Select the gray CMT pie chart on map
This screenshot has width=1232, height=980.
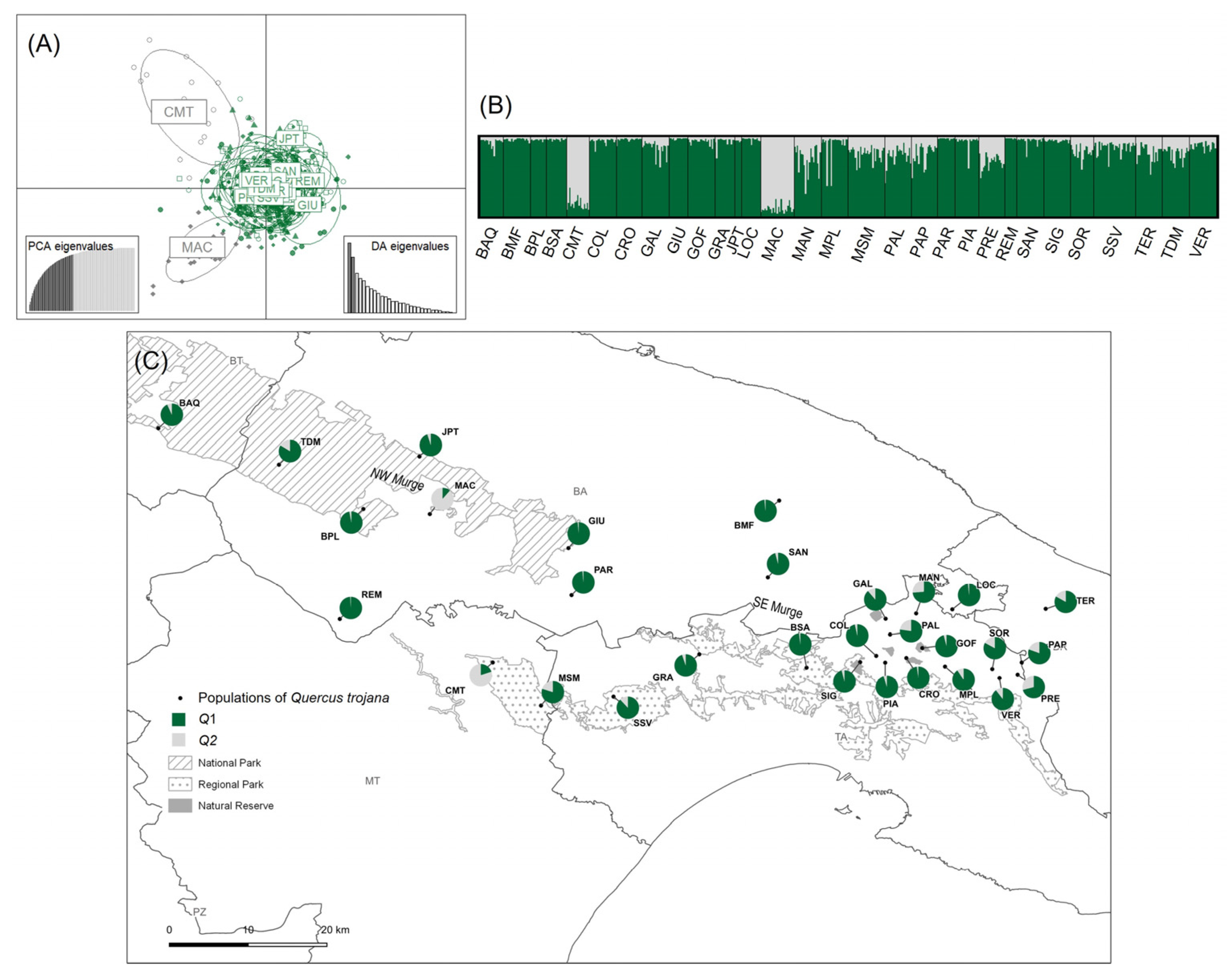coord(481,675)
